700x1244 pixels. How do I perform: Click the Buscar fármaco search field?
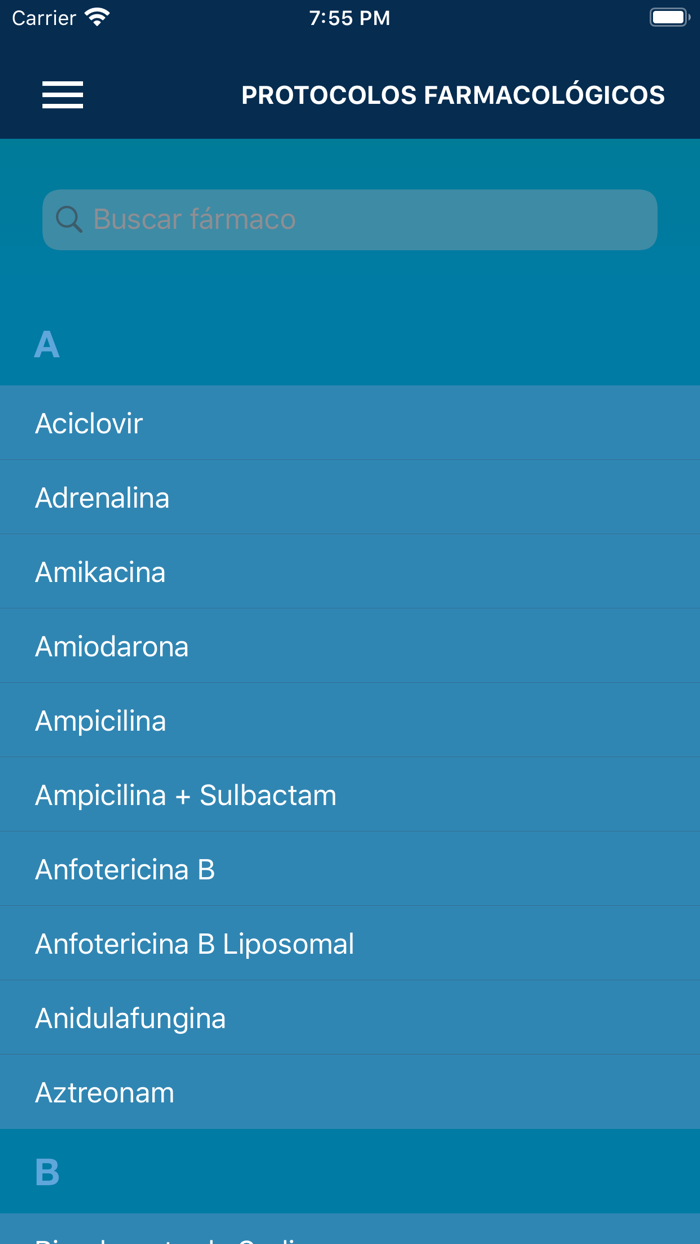370,219
